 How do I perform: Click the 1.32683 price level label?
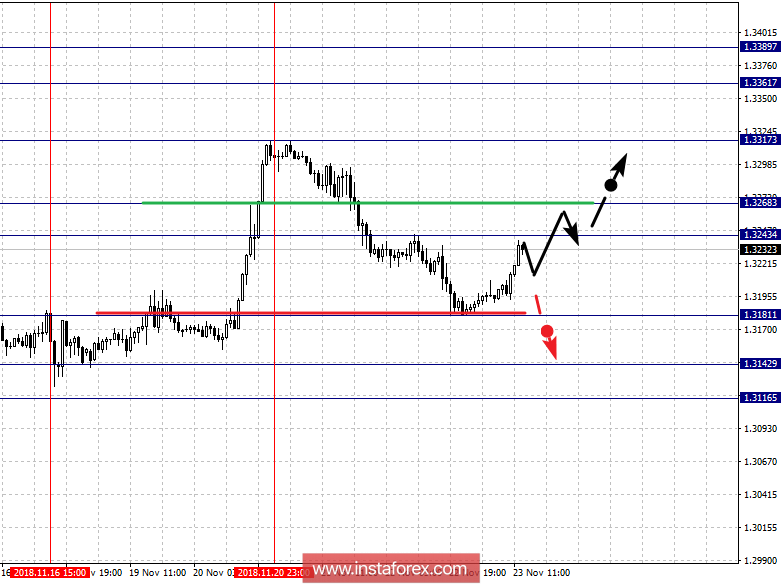coord(760,203)
